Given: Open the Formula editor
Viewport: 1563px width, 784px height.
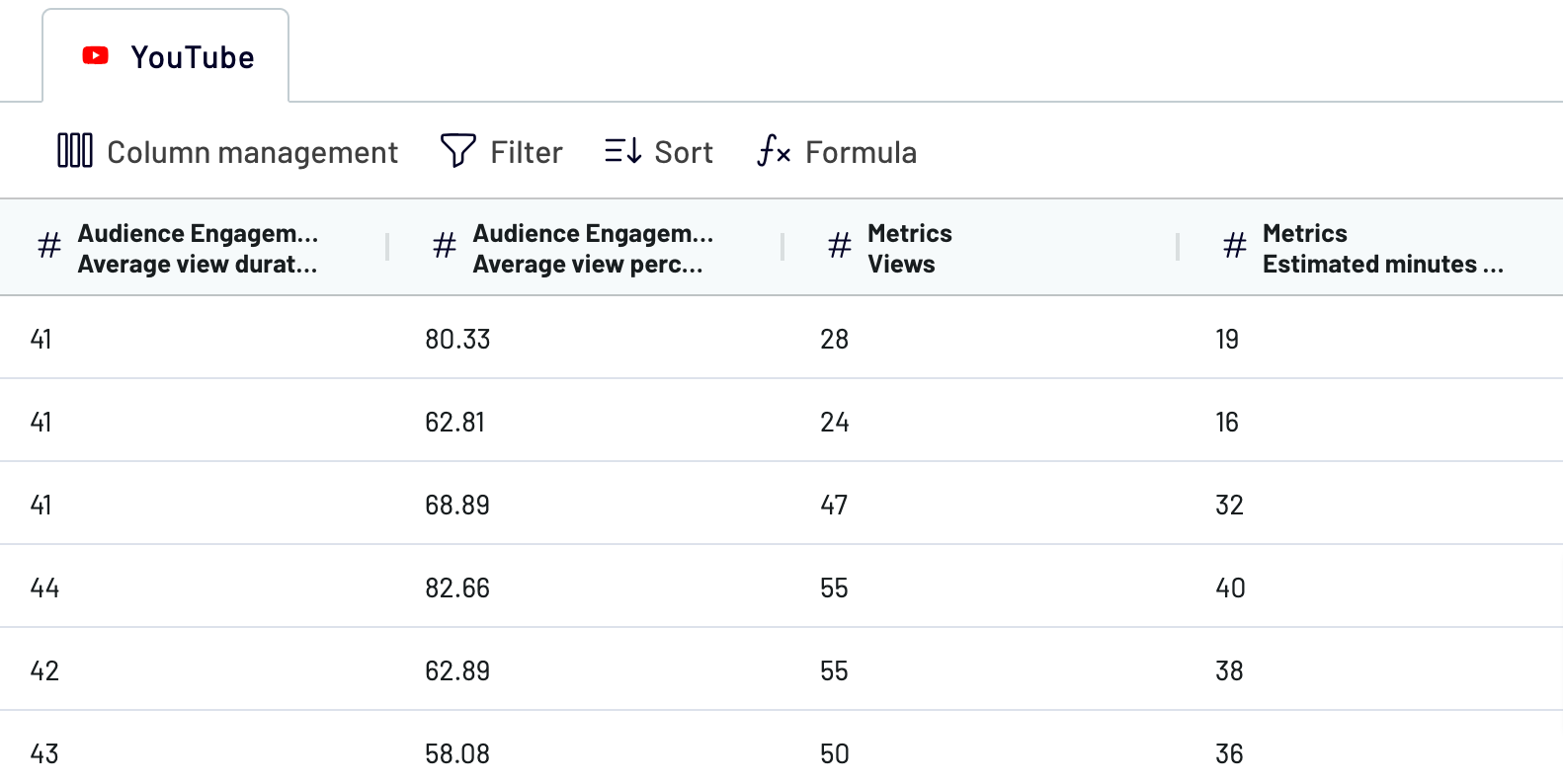Looking at the screenshot, I should tap(837, 151).
